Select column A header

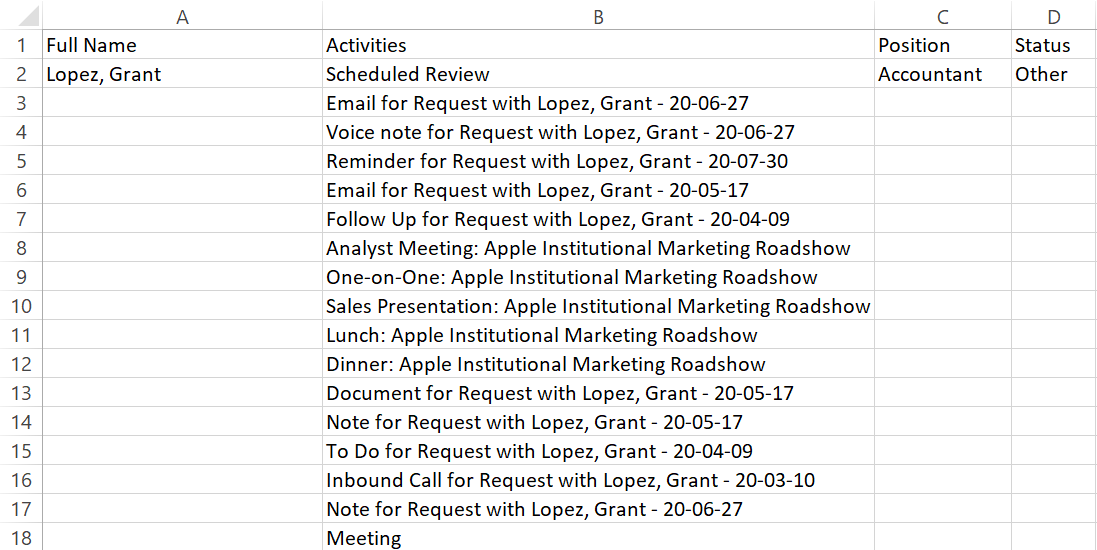click(182, 16)
